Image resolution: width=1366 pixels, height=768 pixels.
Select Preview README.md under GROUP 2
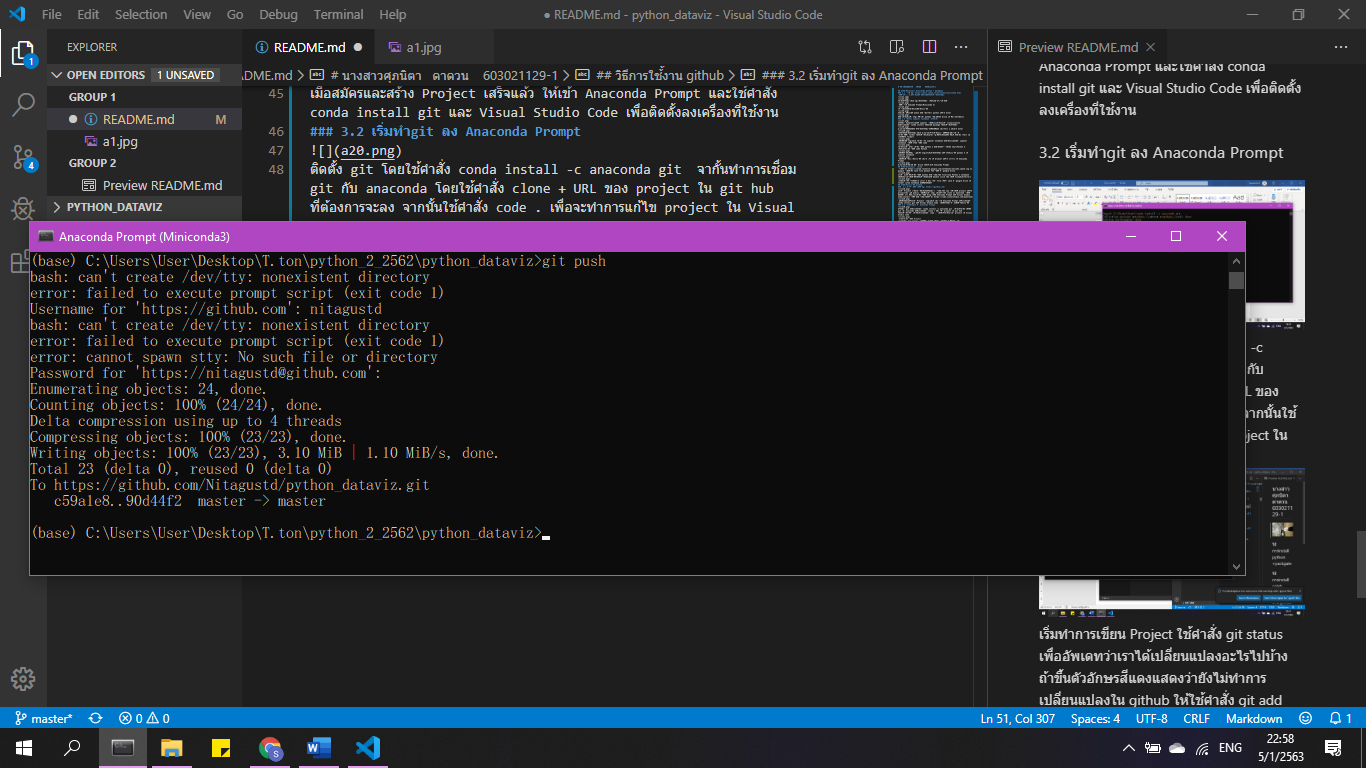click(x=145, y=185)
